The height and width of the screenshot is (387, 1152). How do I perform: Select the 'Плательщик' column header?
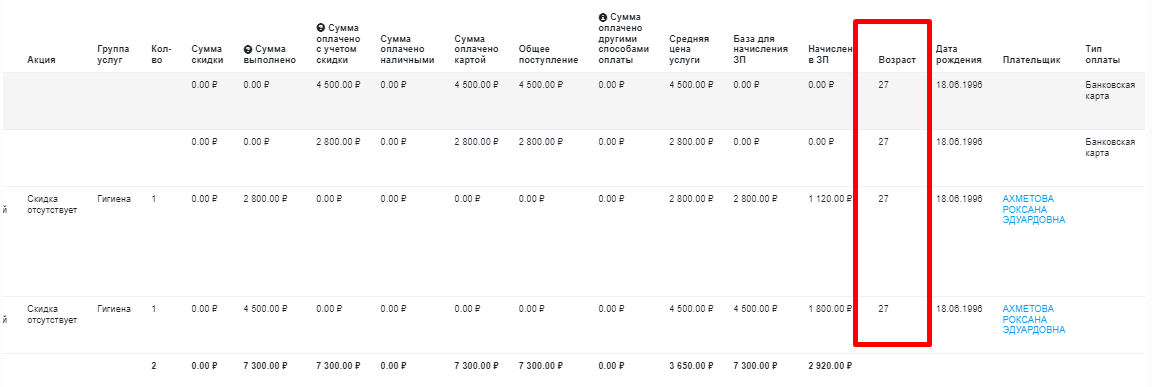tap(1032, 60)
